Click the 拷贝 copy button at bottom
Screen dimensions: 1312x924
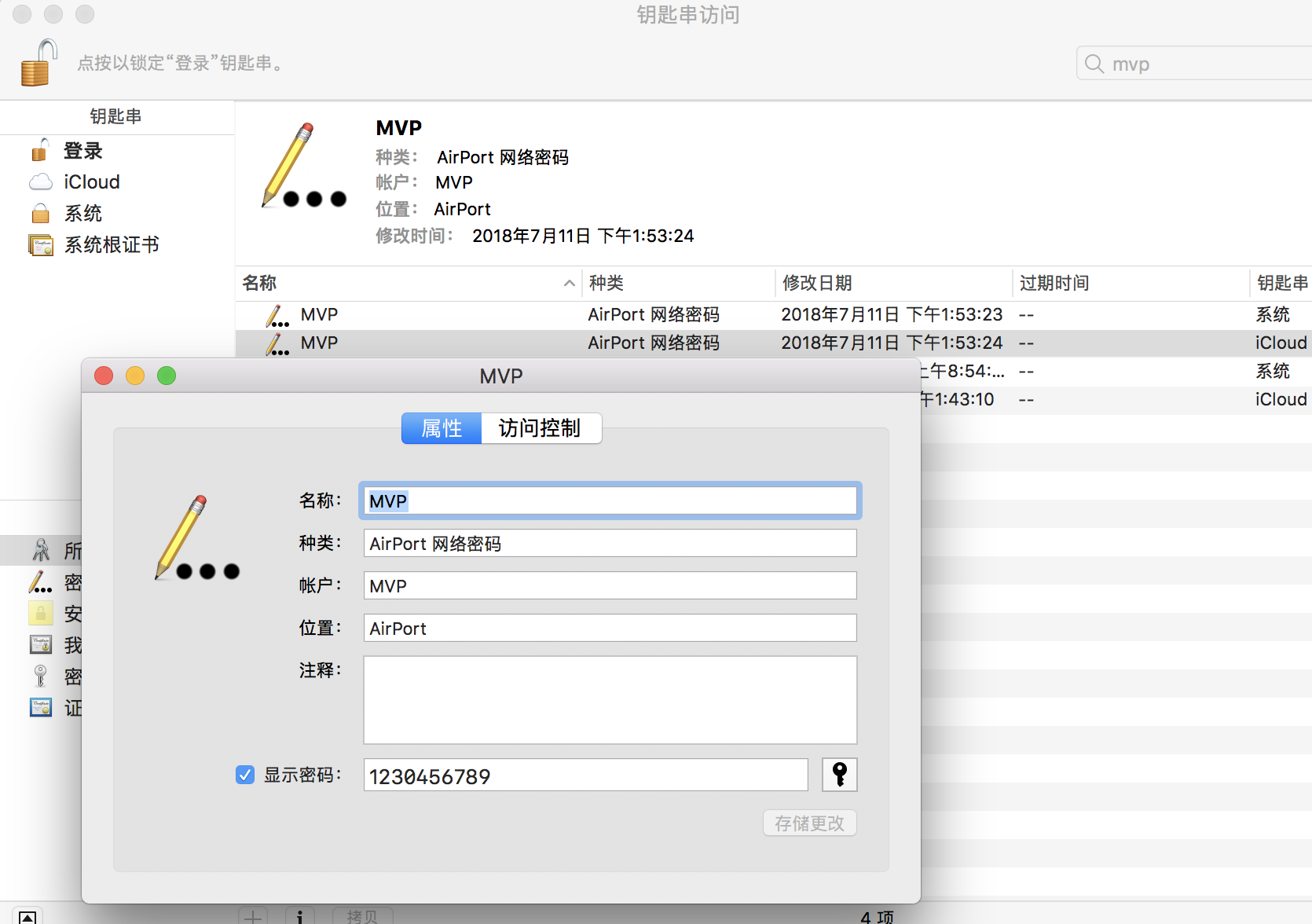362,916
